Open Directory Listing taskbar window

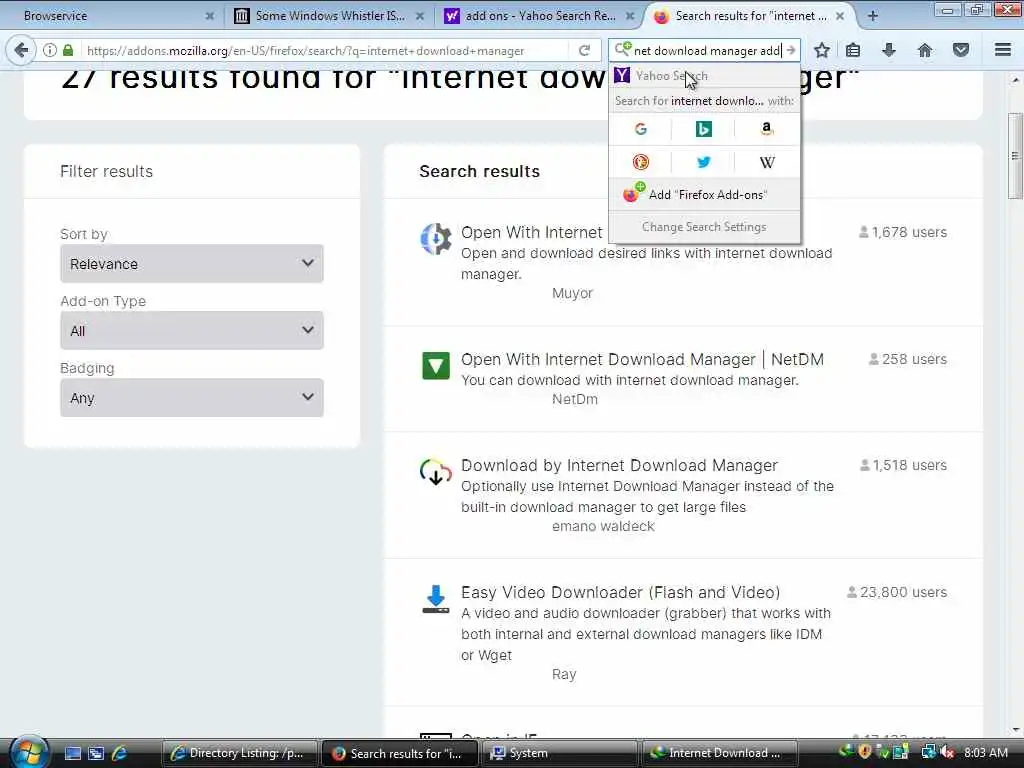pos(239,753)
